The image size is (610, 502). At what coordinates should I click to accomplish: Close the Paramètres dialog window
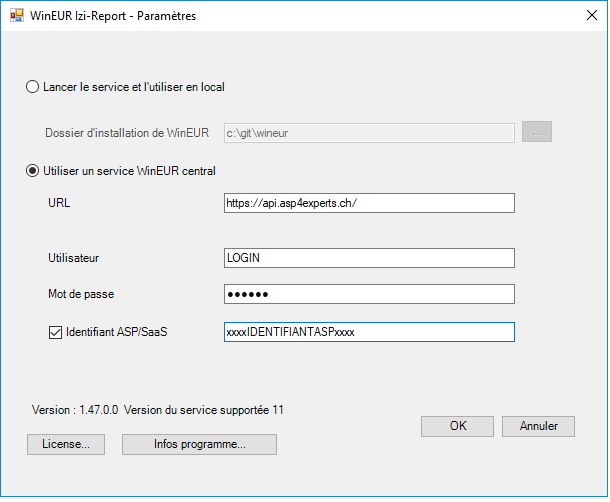tap(592, 15)
